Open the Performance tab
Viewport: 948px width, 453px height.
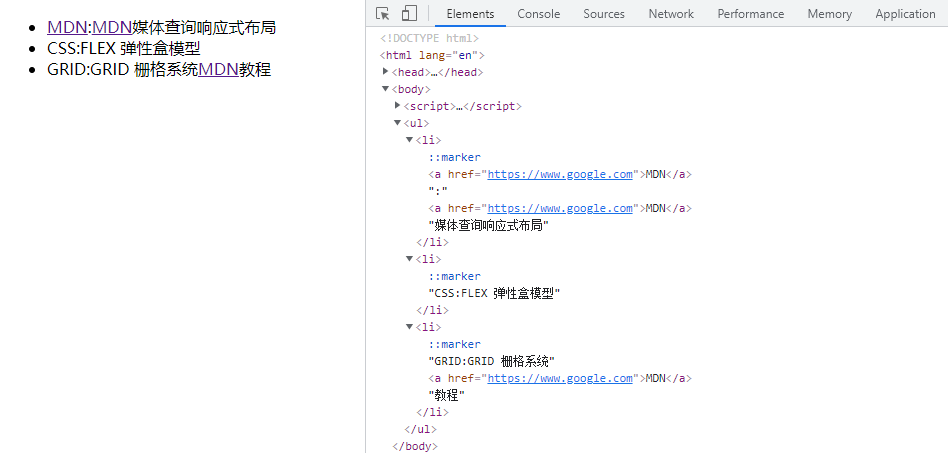(751, 13)
